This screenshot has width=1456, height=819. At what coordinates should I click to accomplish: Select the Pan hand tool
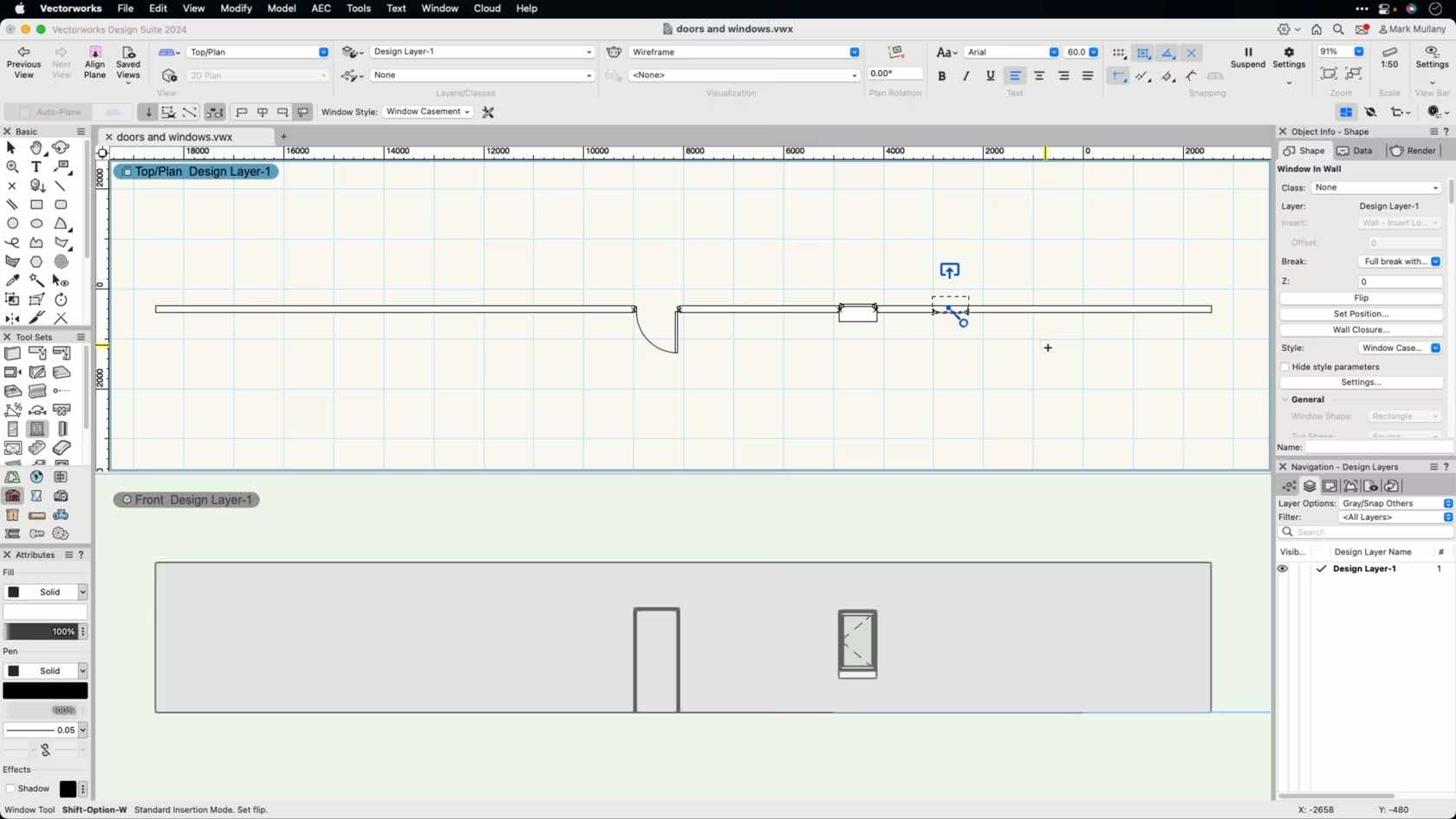[x=36, y=148]
